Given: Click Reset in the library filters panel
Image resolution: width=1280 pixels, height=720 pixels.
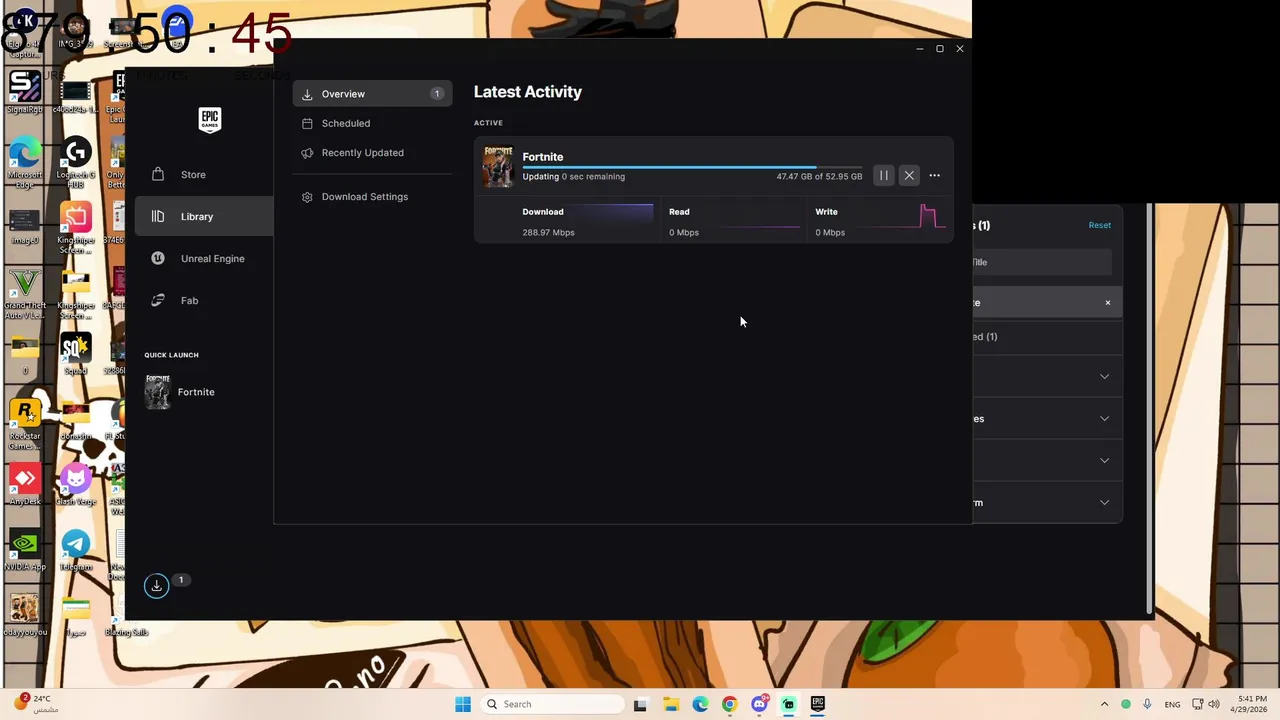Looking at the screenshot, I should pos(1099,225).
